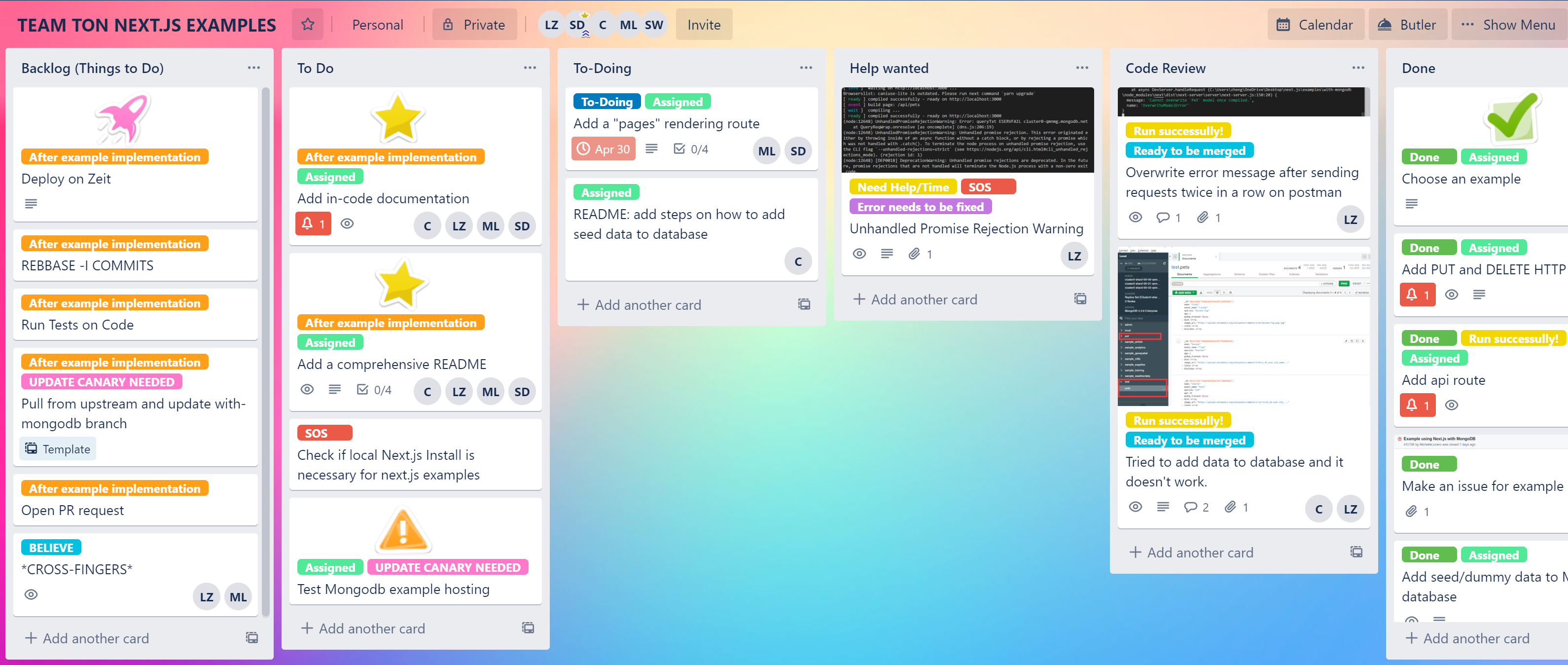1568x665 pixels.
Task: Open the MongoDB screenshot card thumbnail
Action: pos(1243,327)
